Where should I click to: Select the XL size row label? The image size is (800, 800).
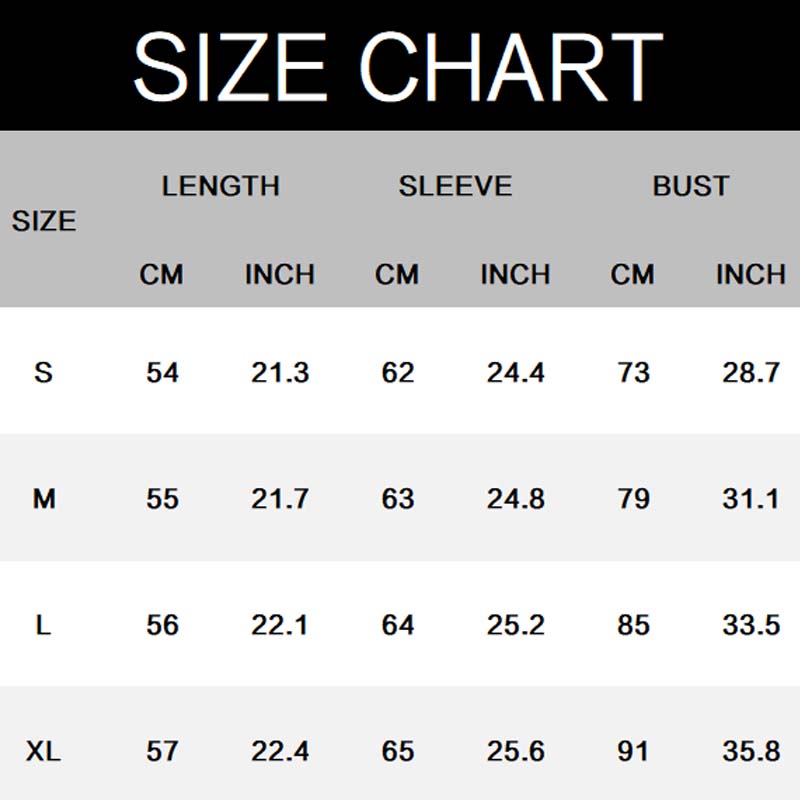point(44,750)
